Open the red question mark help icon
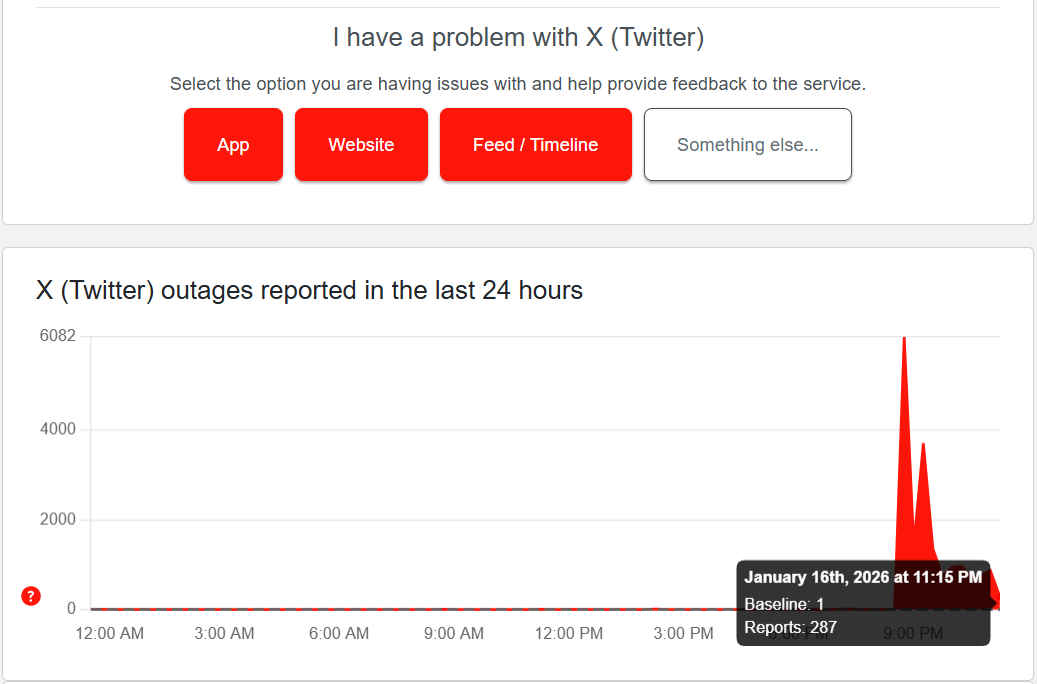This screenshot has height=684, width=1037. click(31, 597)
